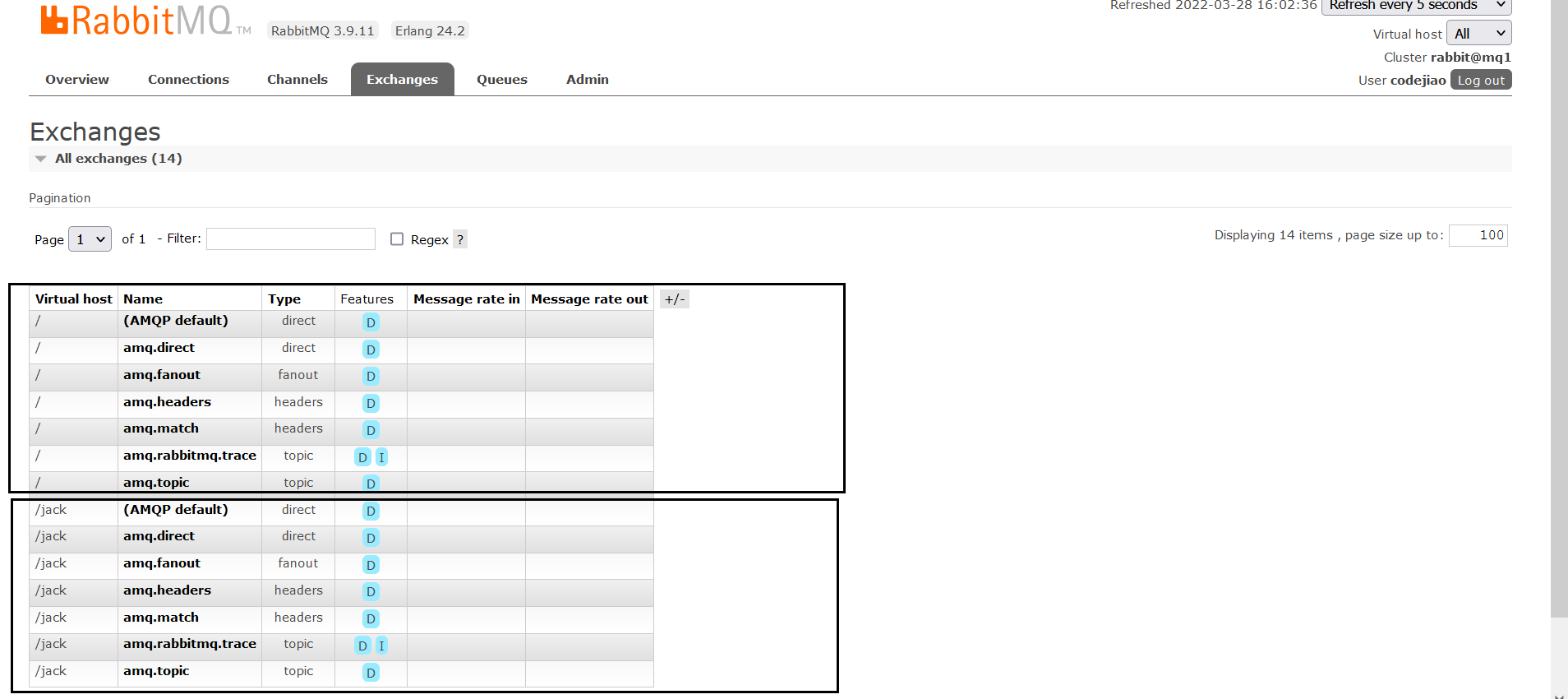Click D badge for /jack (AMQP default)

click(371, 511)
